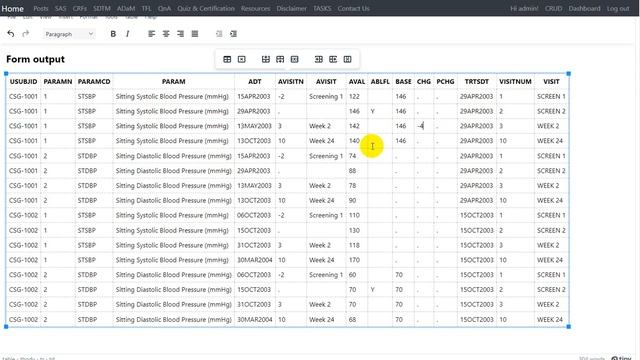Open the SAS section
Screen dimensions: 640x360
[x=60, y=9]
